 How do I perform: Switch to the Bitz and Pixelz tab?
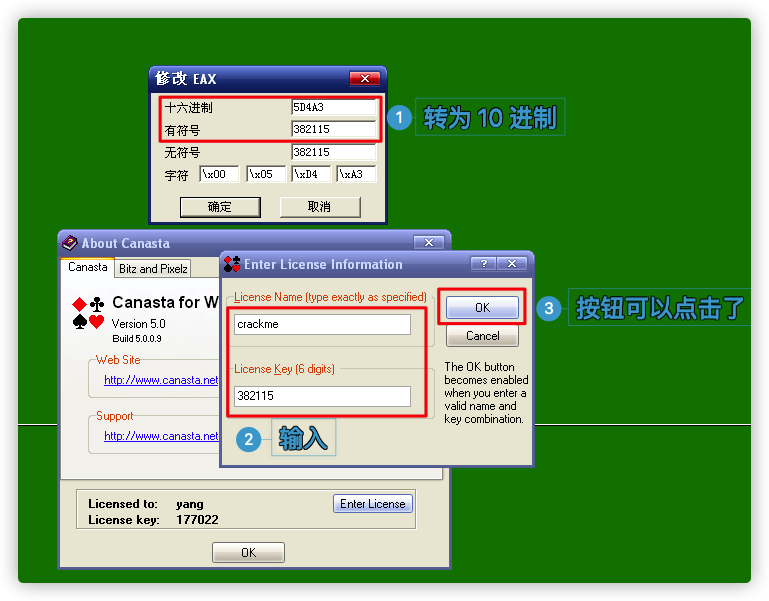[154, 269]
